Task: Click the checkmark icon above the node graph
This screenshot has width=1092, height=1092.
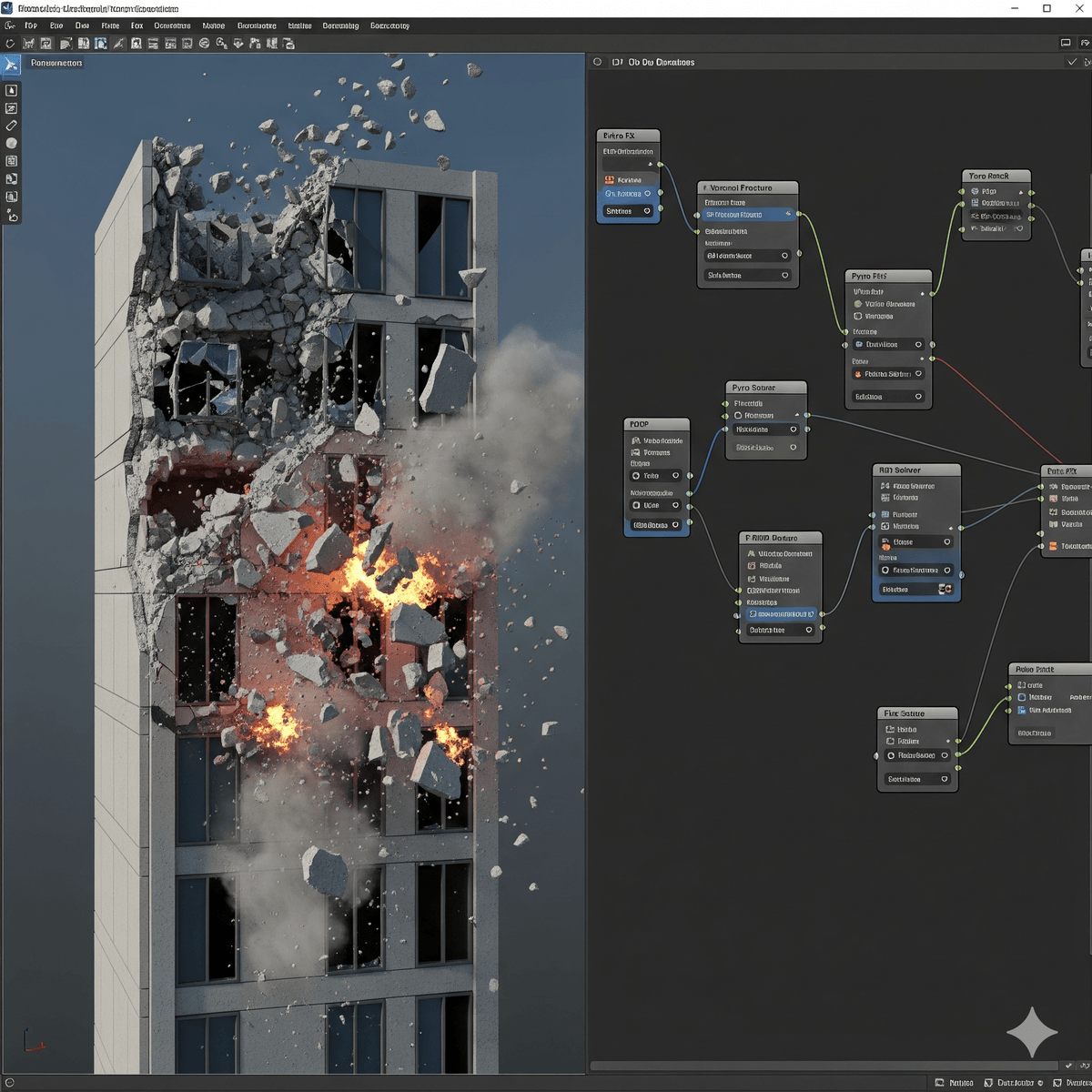Action: coord(1072,62)
